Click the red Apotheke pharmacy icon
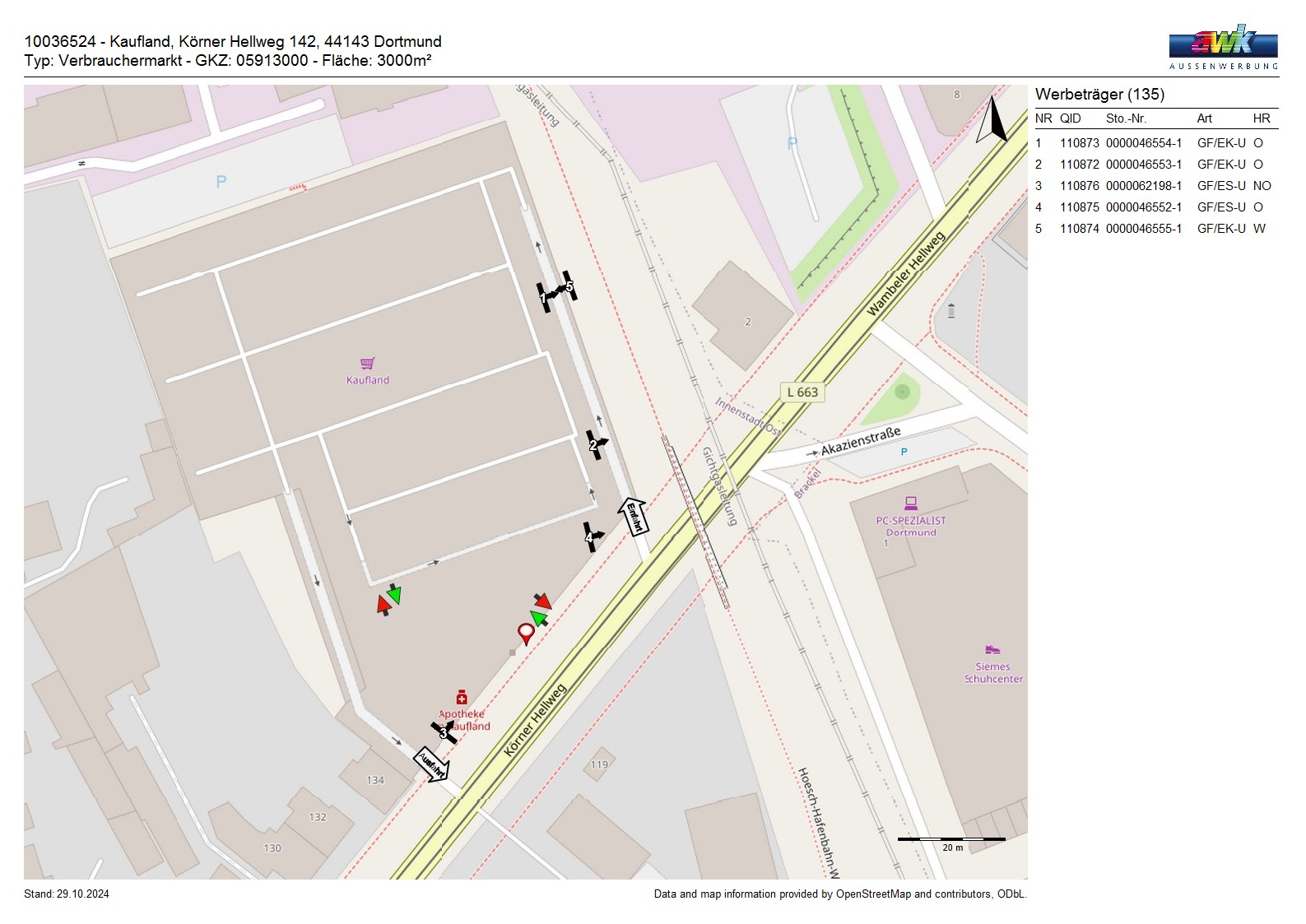This screenshot has height=924, width=1306. (462, 698)
